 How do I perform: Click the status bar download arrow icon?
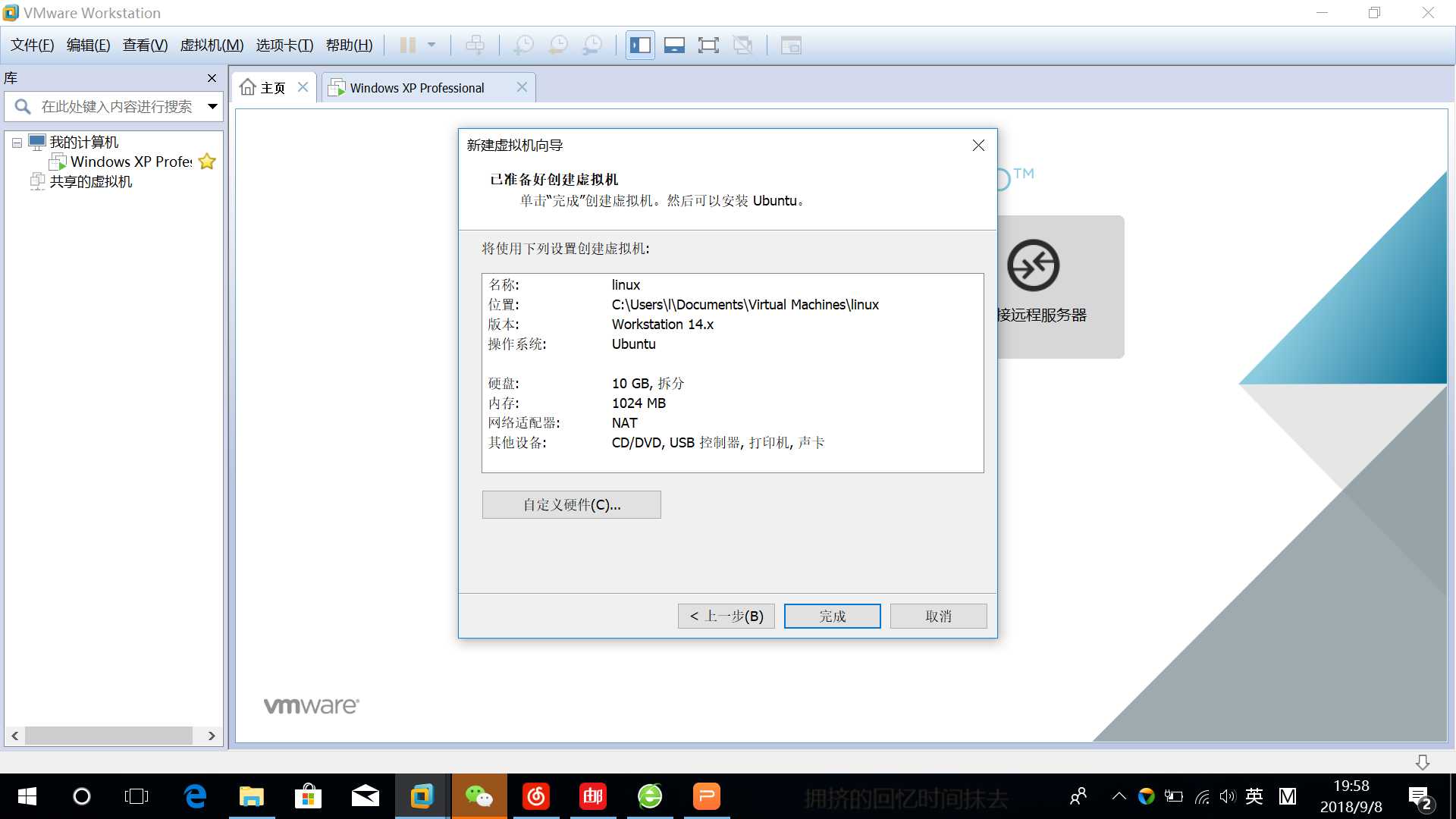(1423, 762)
